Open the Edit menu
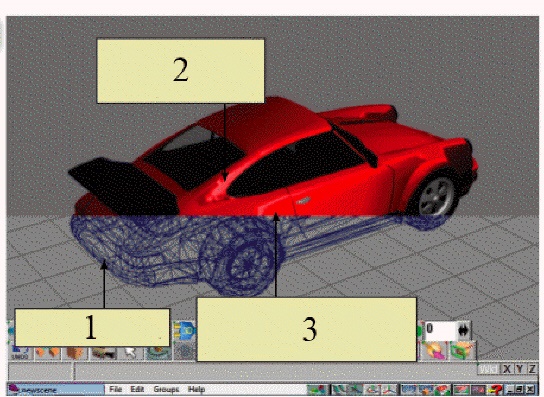The image size is (544, 397). (137, 389)
